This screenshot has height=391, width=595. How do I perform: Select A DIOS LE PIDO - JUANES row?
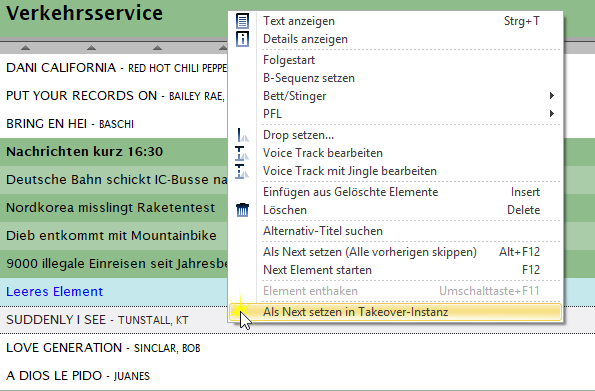point(298,376)
